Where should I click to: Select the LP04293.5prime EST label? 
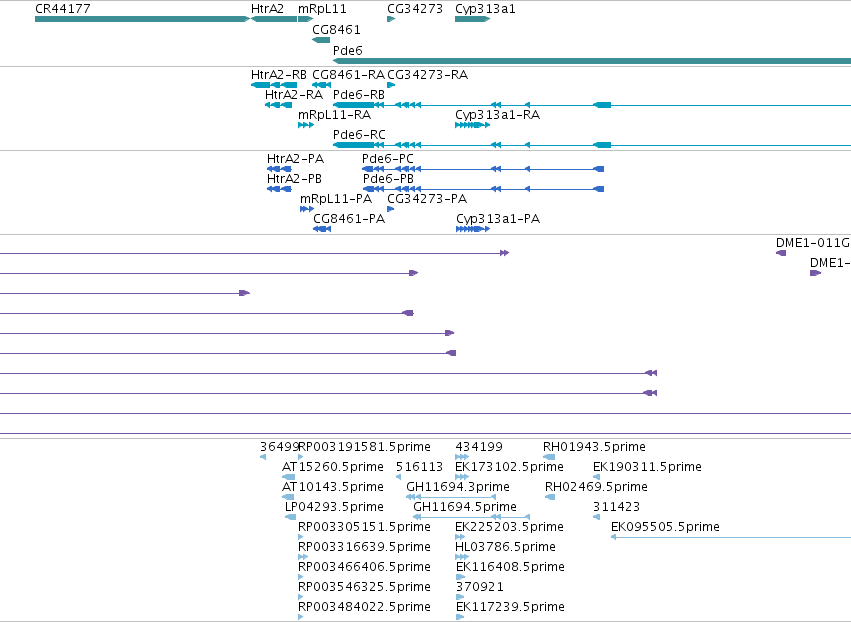334,507
